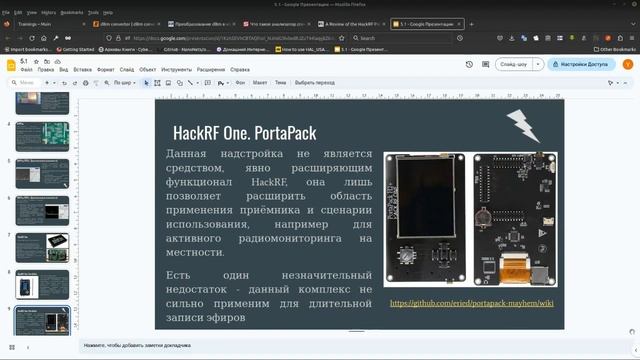Open the Firefox hamburger menu
The image size is (640, 360).
(632, 38)
